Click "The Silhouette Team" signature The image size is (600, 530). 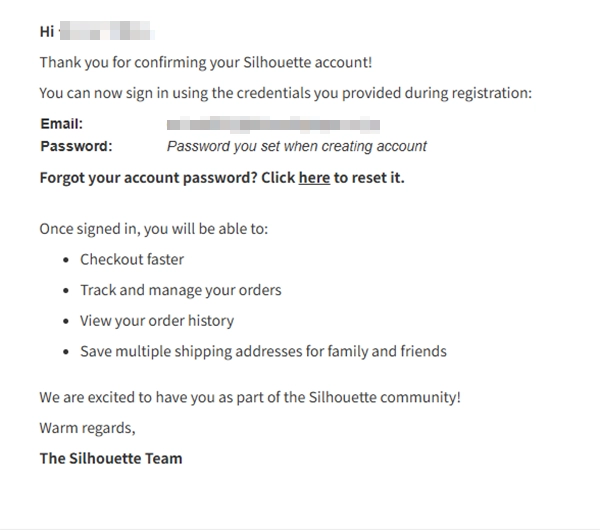(x=110, y=459)
